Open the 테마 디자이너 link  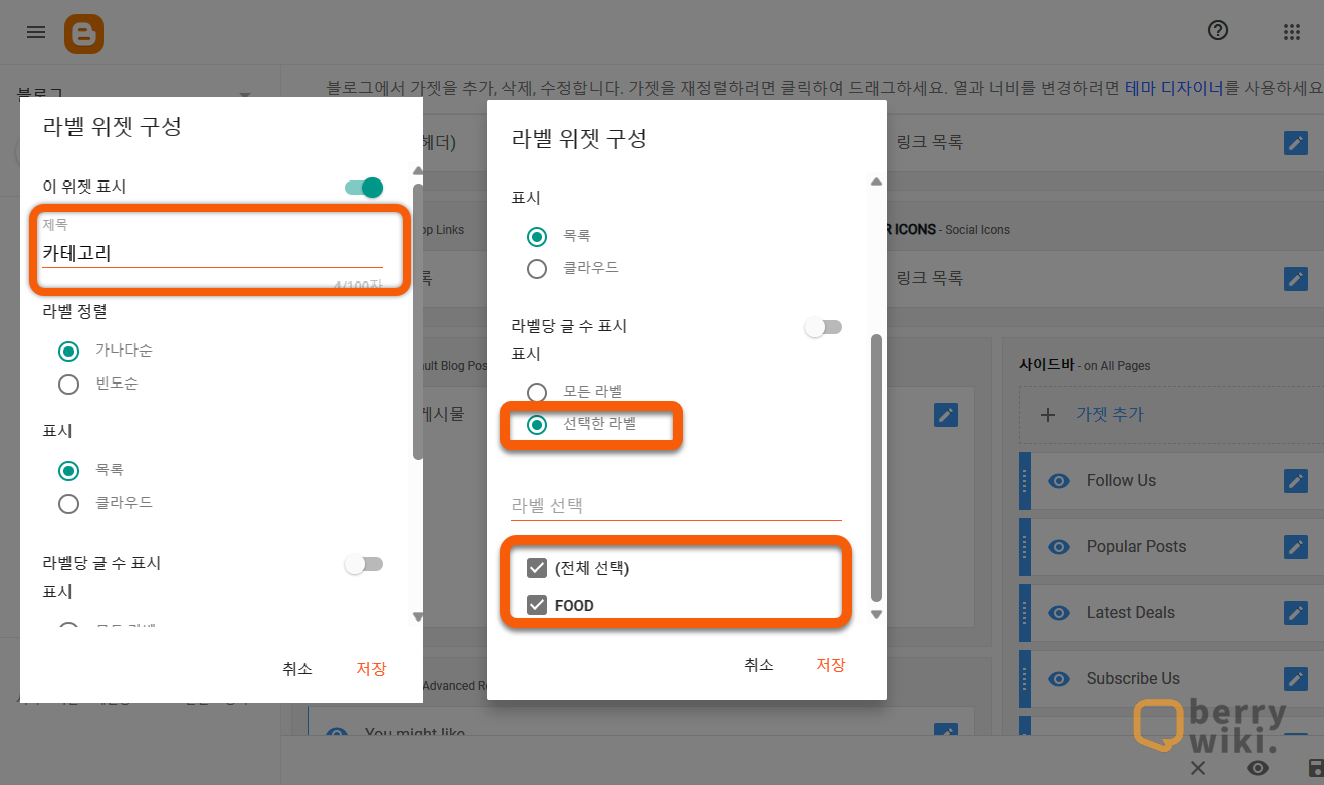coord(1174,87)
